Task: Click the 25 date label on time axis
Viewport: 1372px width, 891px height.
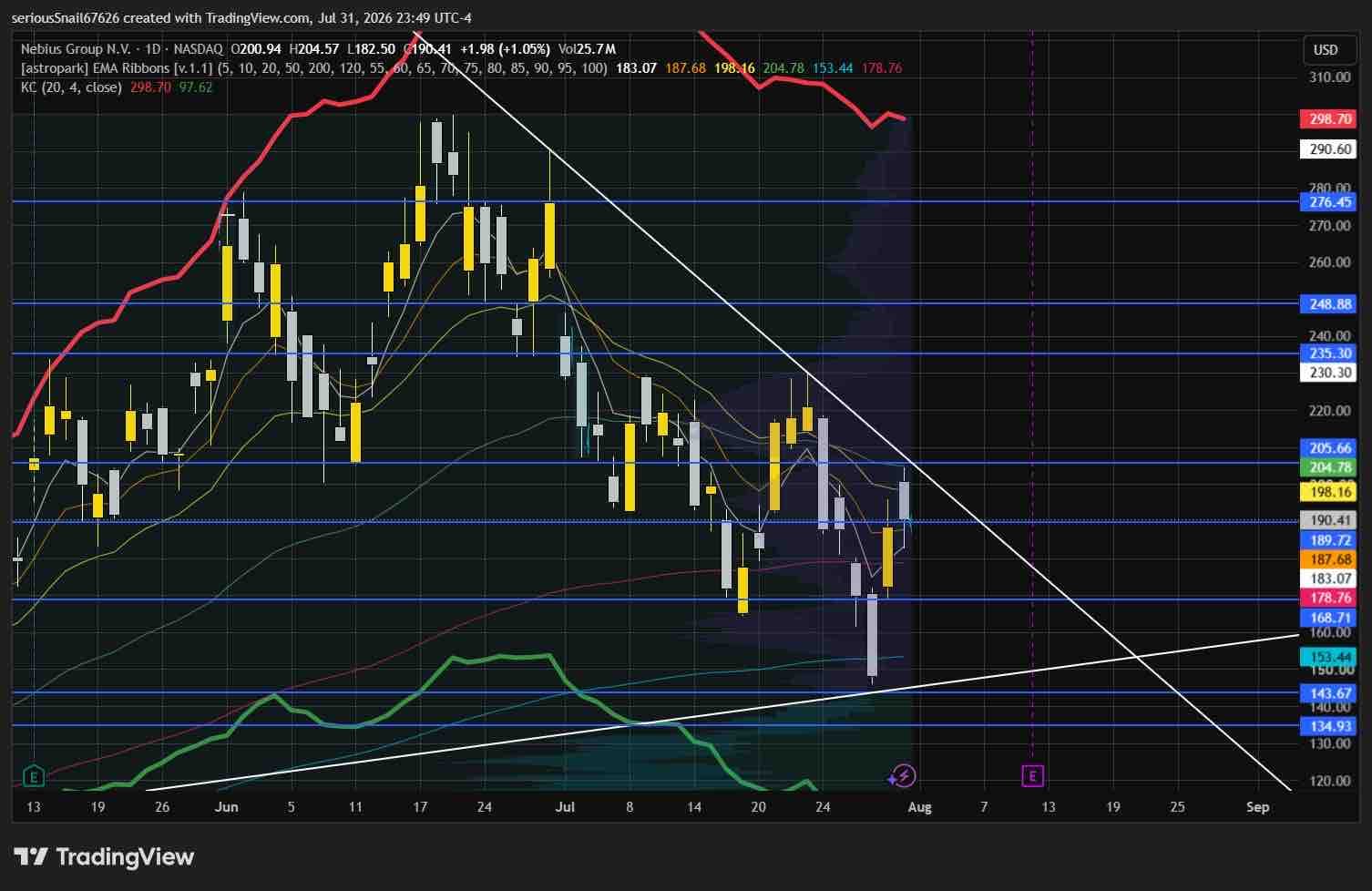Action: point(1177,807)
